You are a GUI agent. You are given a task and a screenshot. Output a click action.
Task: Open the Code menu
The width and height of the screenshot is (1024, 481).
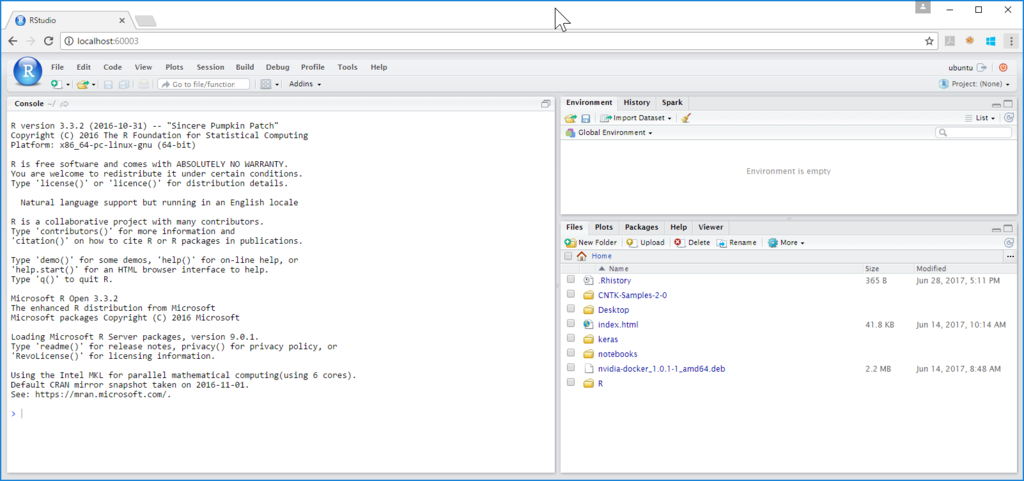(112, 67)
